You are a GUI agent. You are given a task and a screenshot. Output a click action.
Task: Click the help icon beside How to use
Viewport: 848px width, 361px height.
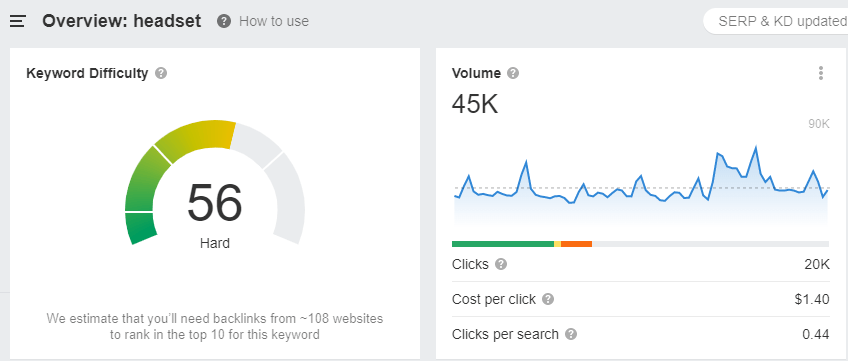point(224,22)
